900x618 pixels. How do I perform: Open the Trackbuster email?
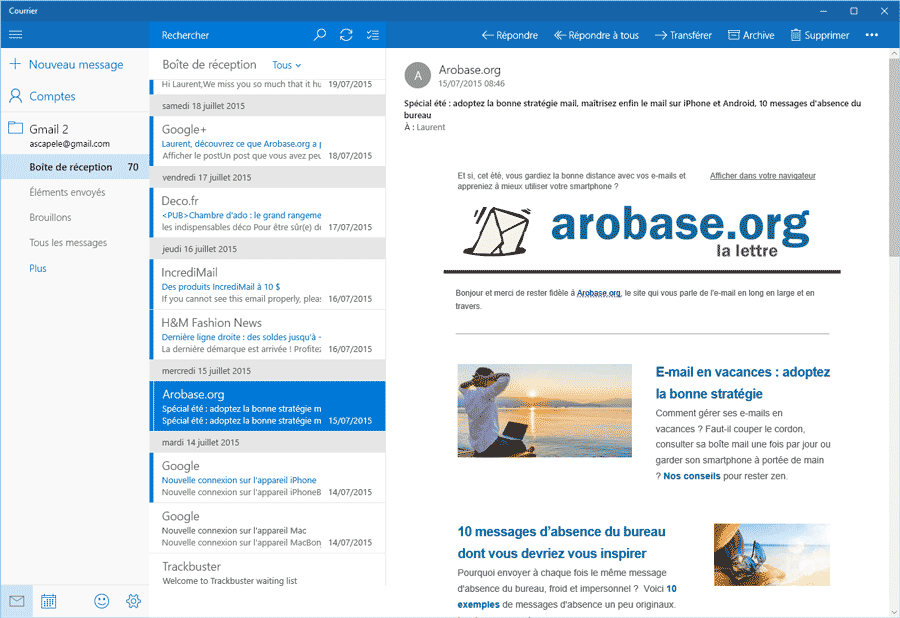tap(267, 570)
